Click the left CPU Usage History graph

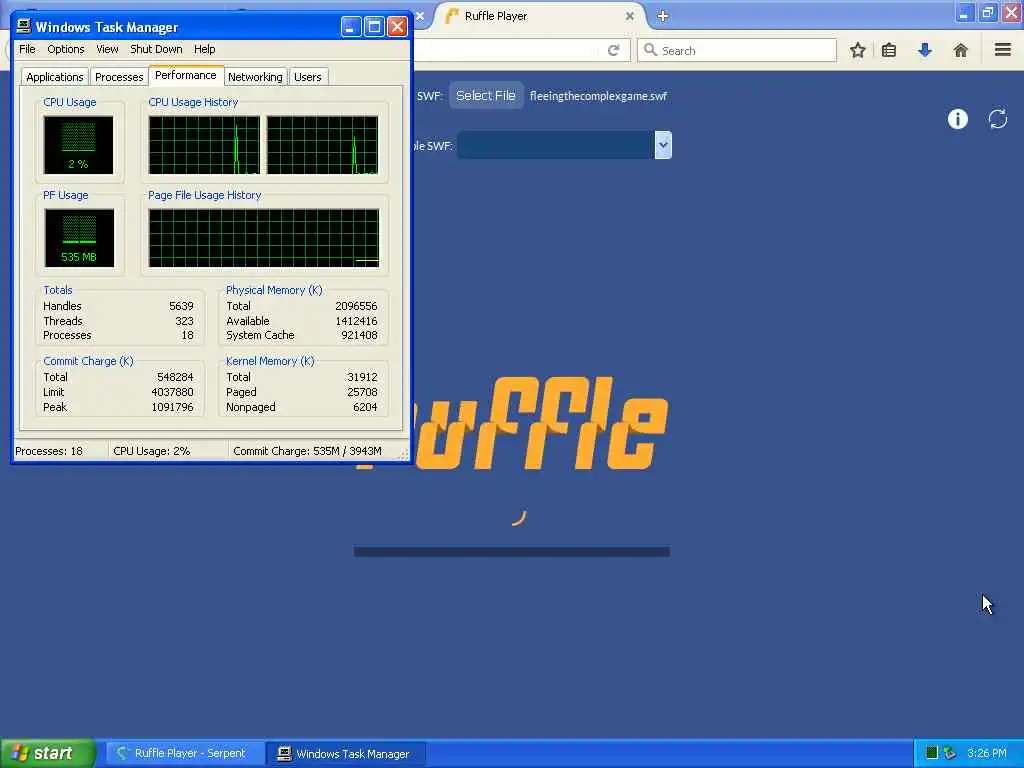(204, 145)
